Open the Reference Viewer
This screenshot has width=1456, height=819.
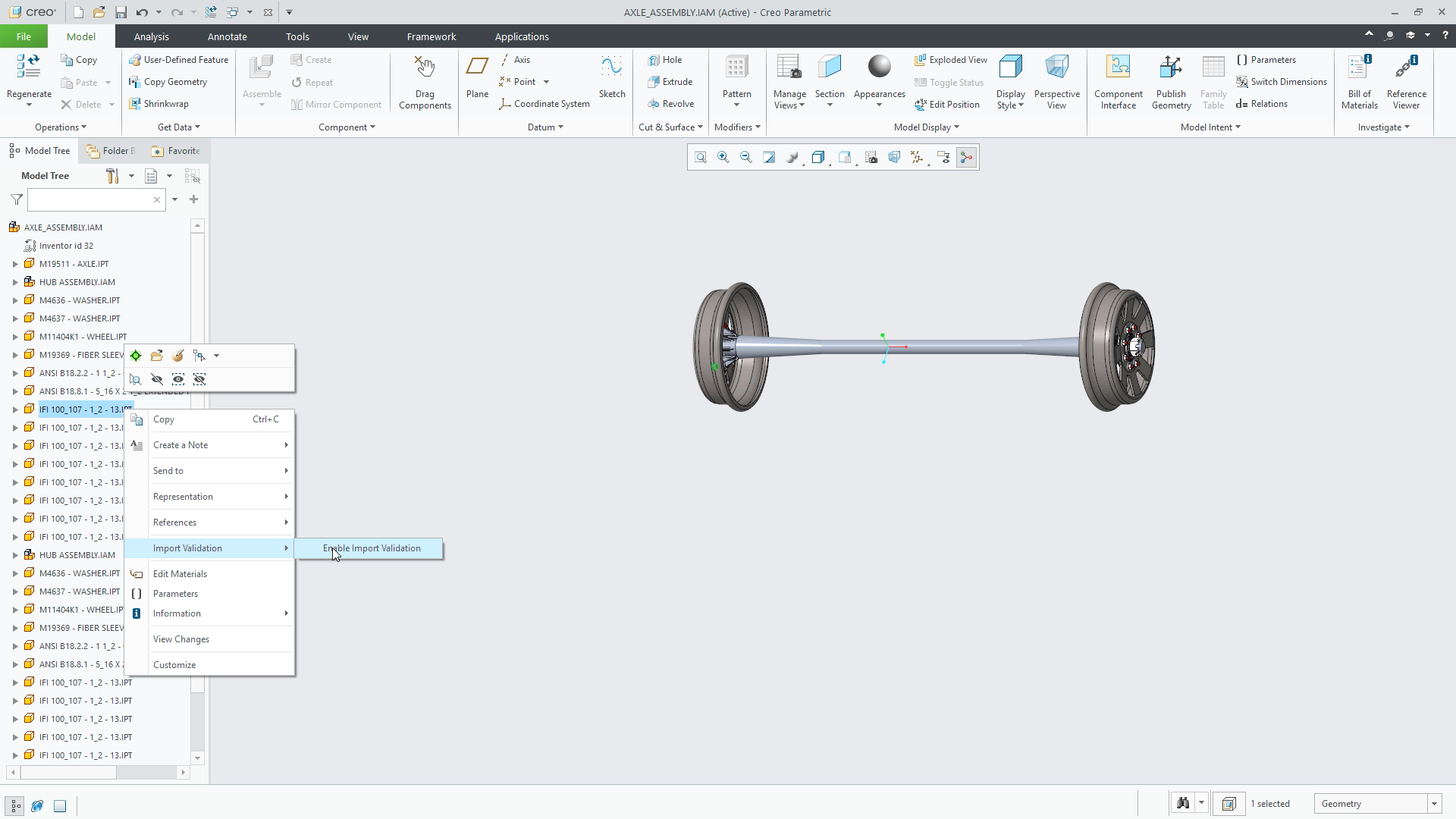tap(1406, 82)
